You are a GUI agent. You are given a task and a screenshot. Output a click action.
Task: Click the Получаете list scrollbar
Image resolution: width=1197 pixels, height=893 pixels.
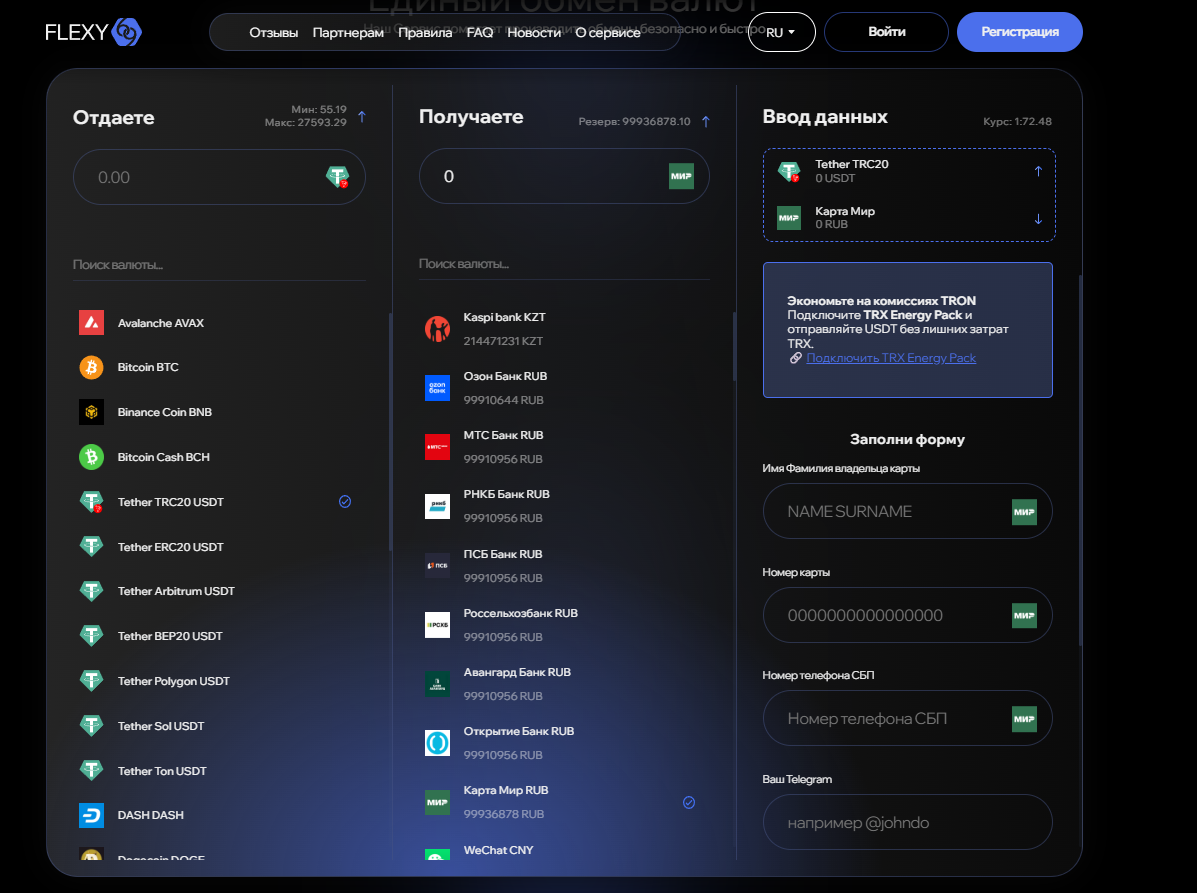point(734,346)
